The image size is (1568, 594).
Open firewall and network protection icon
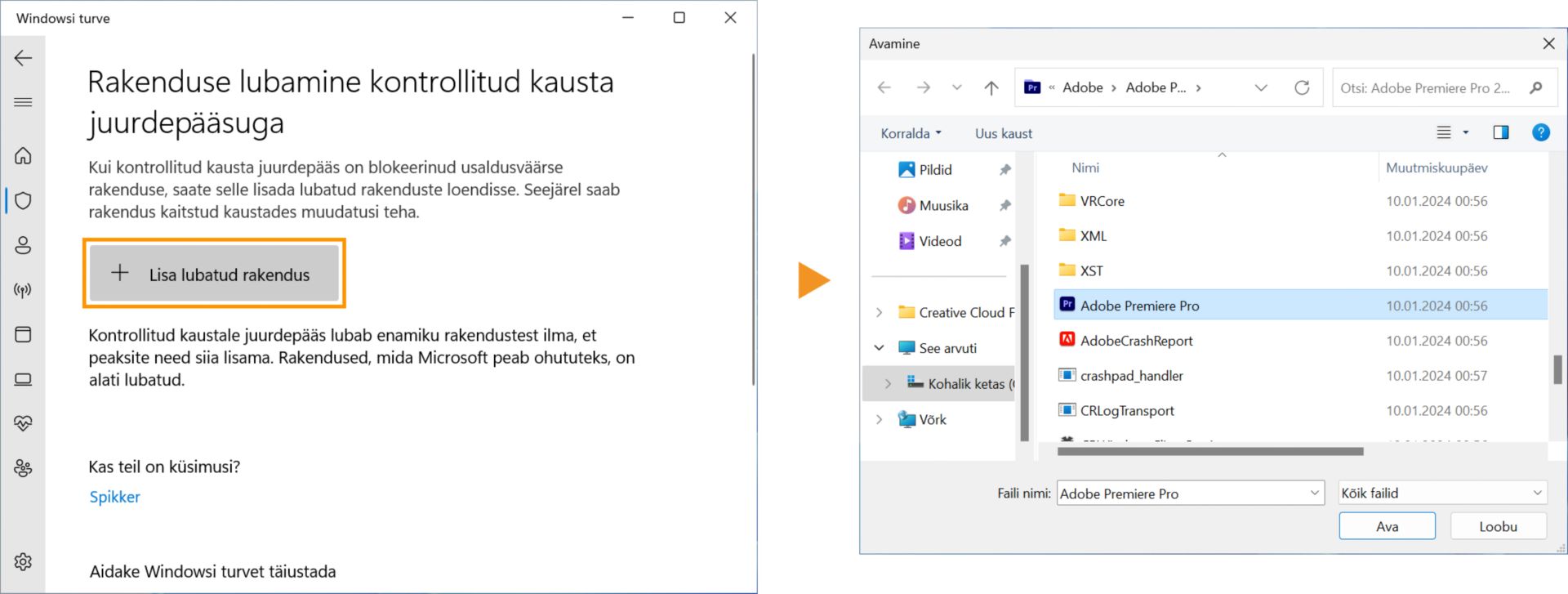pyautogui.click(x=23, y=290)
